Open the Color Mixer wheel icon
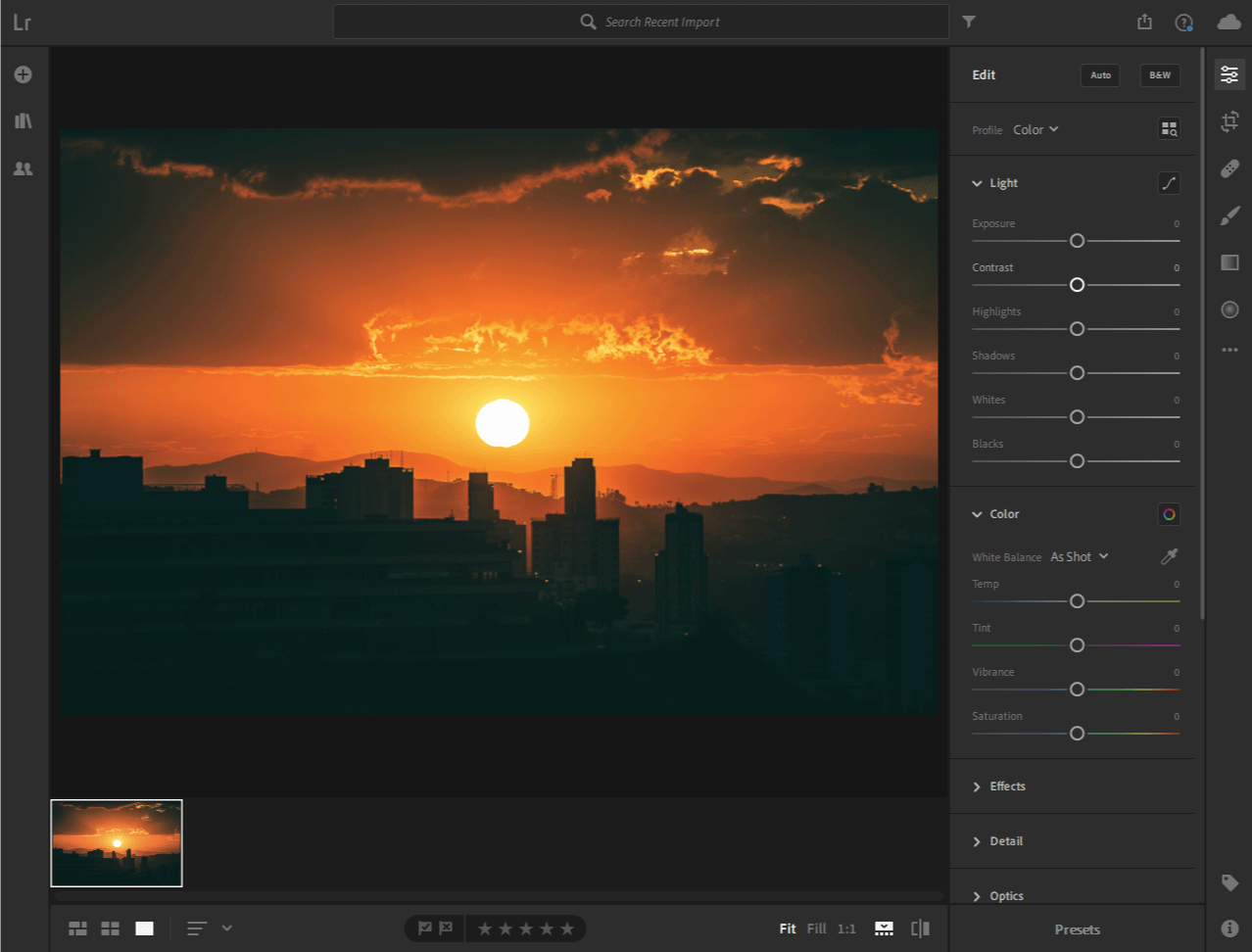This screenshot has height=952, width=1252. [1168, 513]
